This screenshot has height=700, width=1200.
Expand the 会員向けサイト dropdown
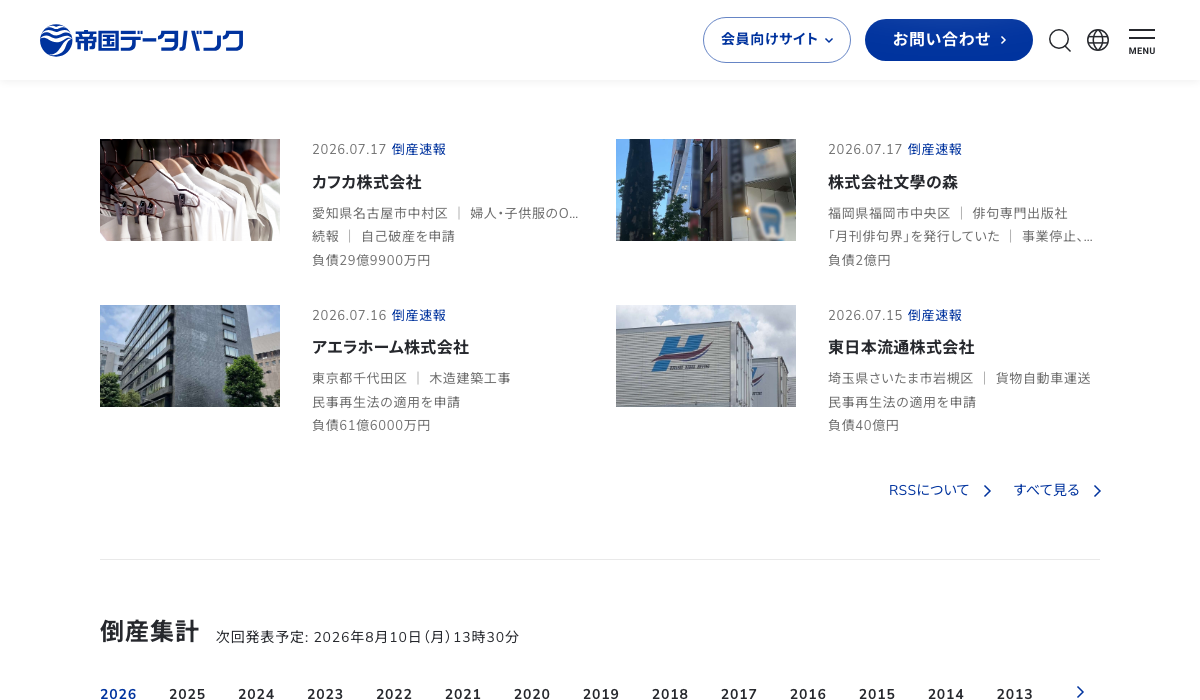[777, 40]
